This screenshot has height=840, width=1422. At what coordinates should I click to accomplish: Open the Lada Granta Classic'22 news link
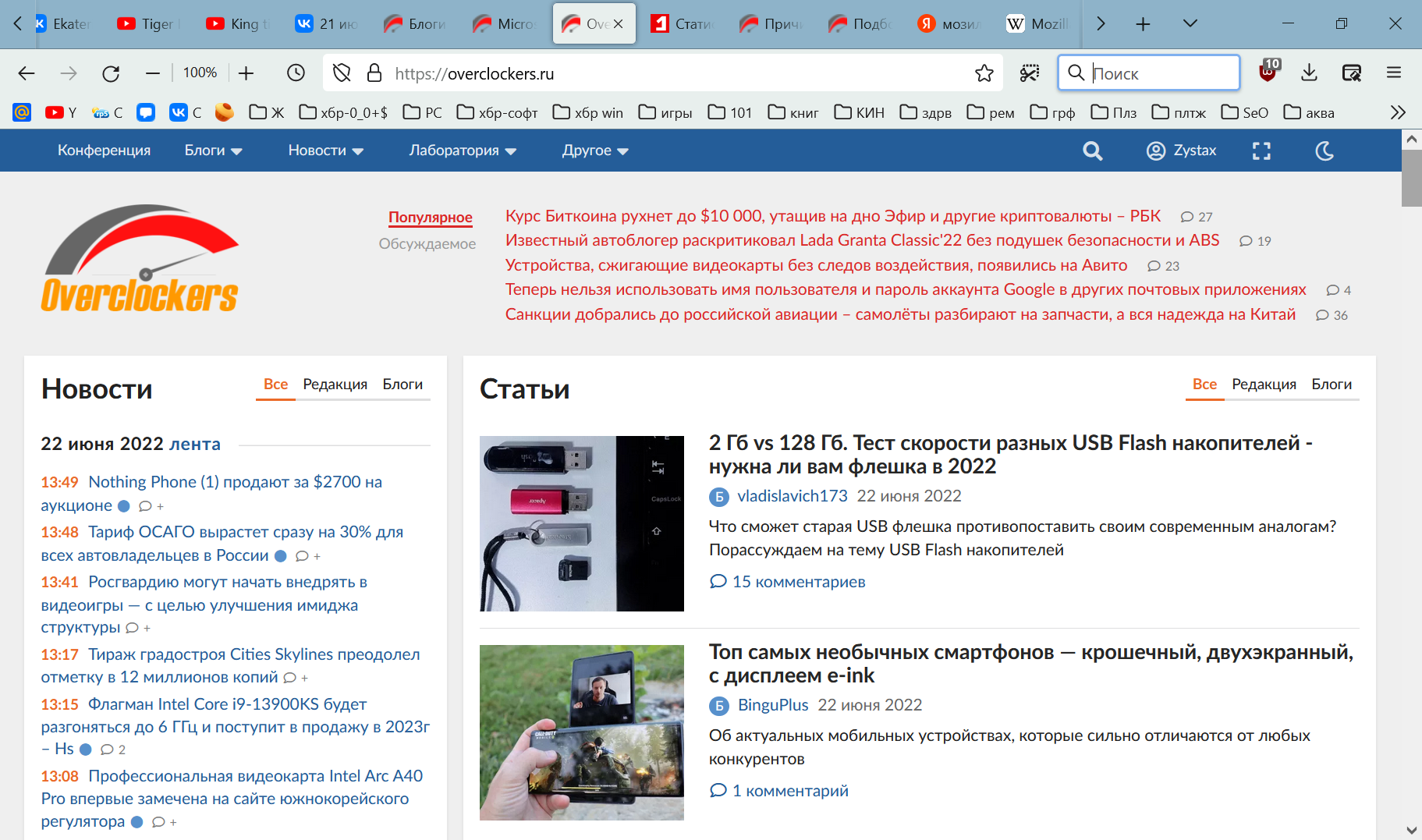[862, 240]
